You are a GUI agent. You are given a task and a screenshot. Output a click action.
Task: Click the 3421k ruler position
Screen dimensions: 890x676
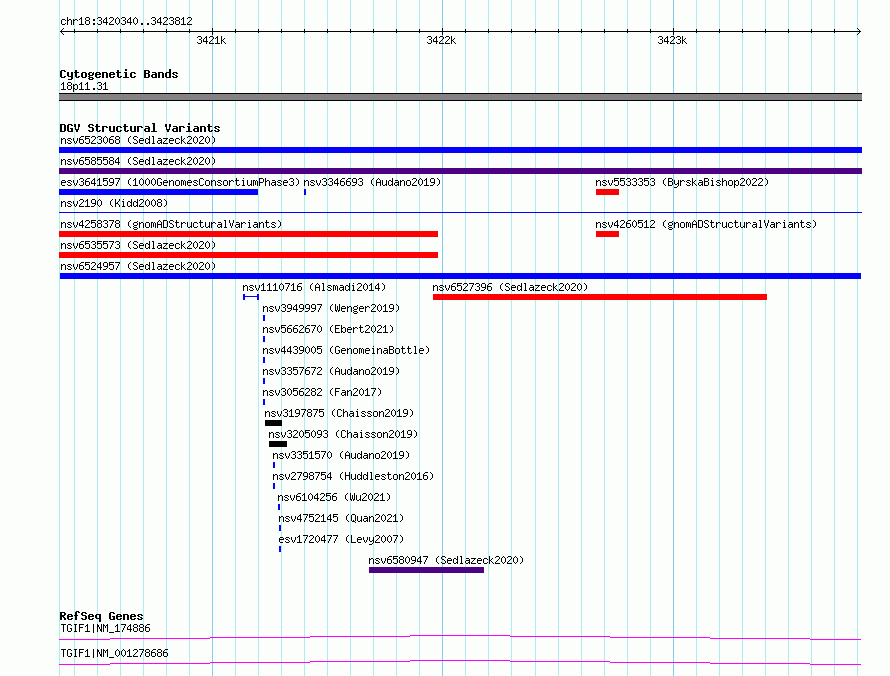click(211, 40)
